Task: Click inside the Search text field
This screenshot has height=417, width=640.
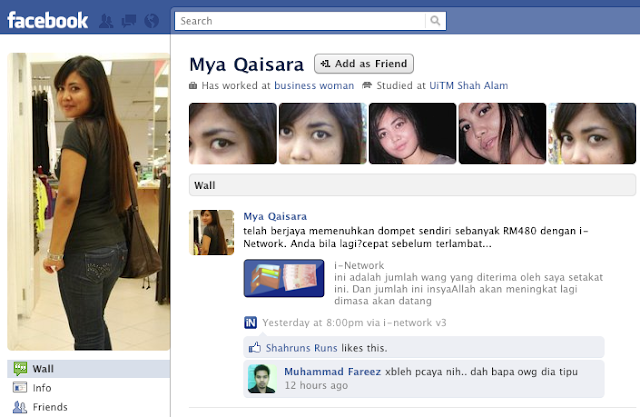Action: (x=300, y=21)
